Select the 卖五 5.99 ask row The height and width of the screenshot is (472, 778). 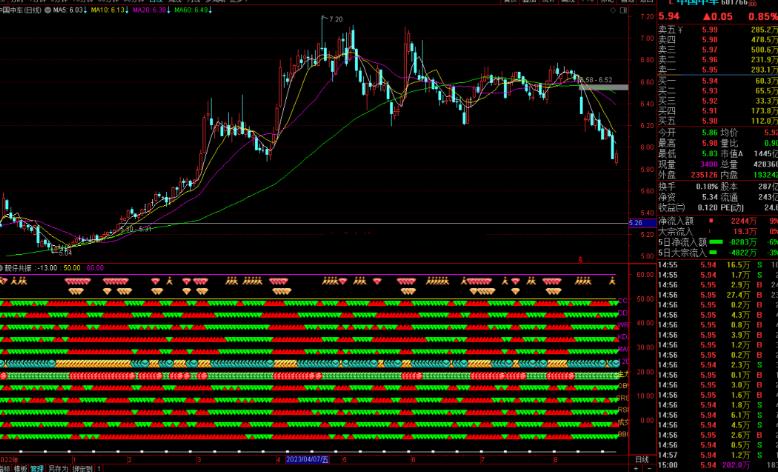click(718, 30)
